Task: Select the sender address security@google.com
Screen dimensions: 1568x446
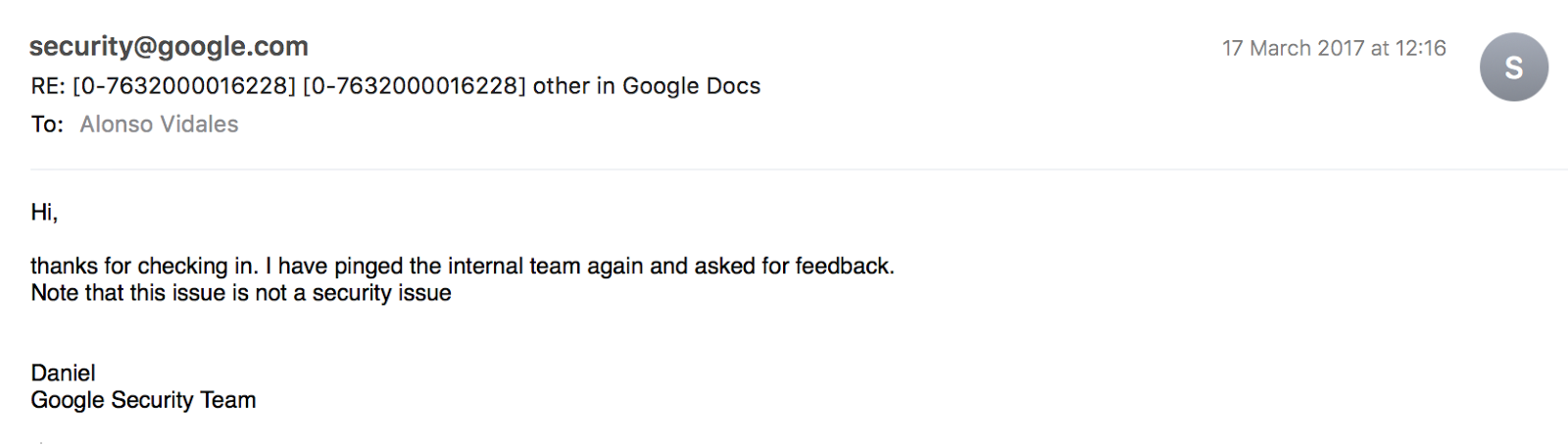Action: [x=169, y=46]
